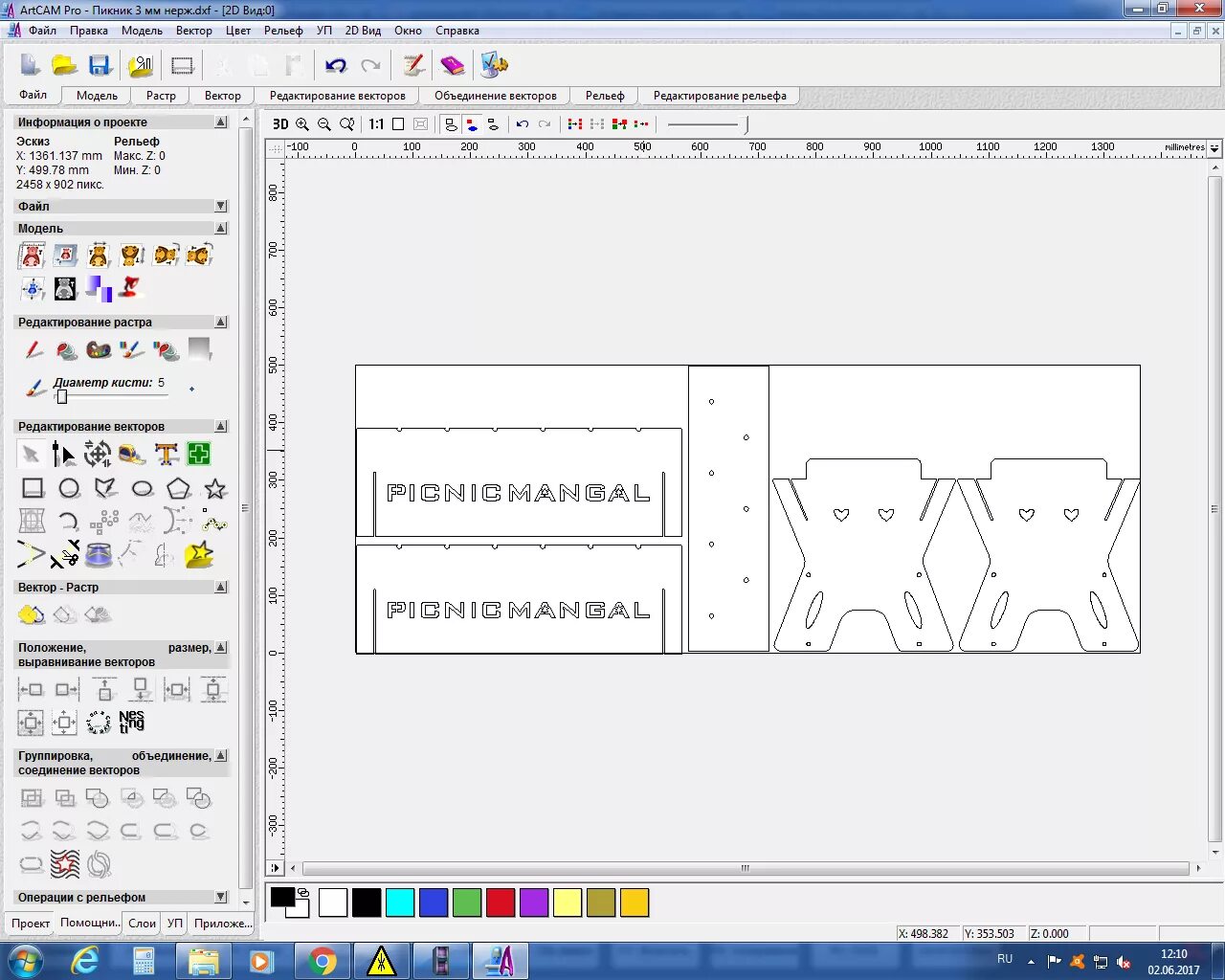
Task: Open the Notes pencil icon in the toolbar
Action: coord(413,65)
